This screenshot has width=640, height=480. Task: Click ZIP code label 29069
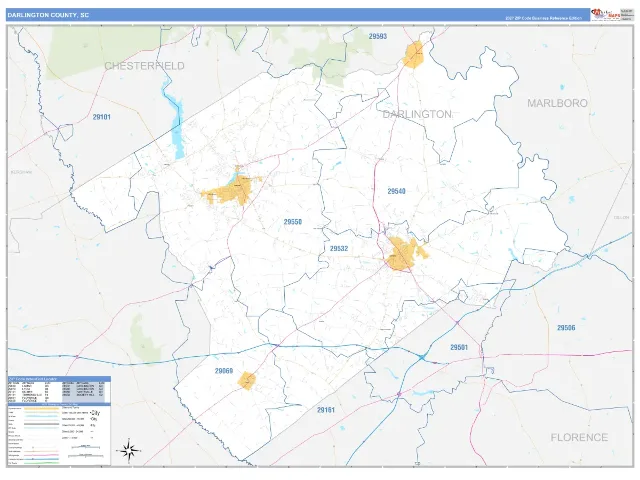point(224,371)
